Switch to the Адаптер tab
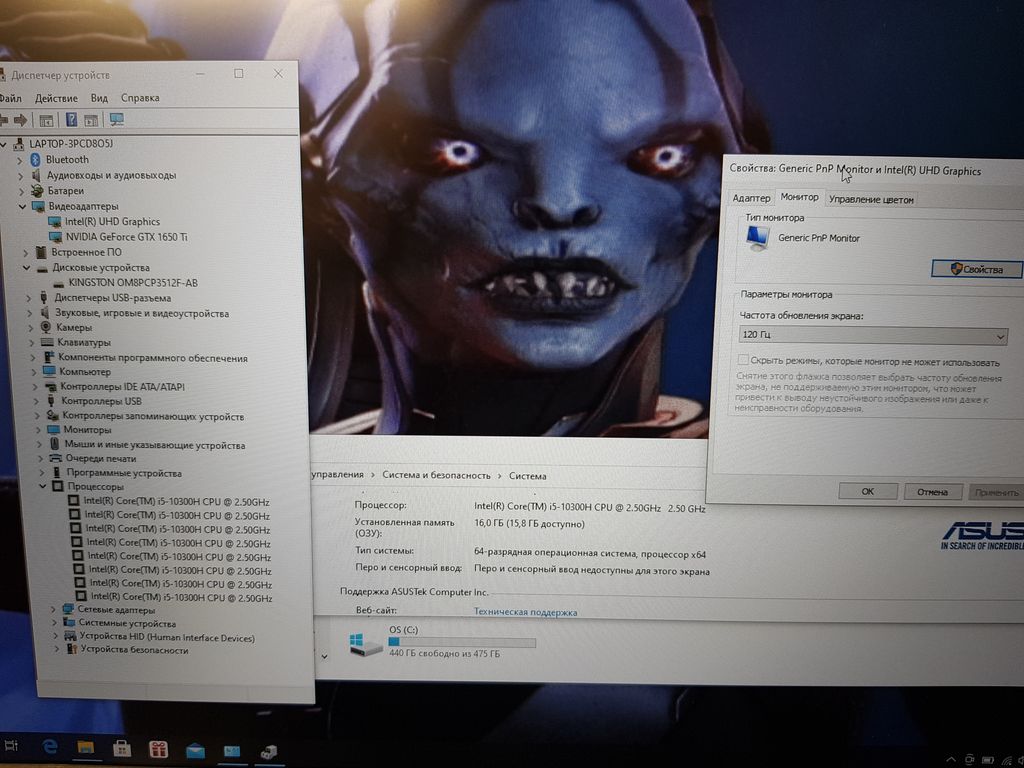This screenshot has width=1024, height=768. [x=751, y=199]
